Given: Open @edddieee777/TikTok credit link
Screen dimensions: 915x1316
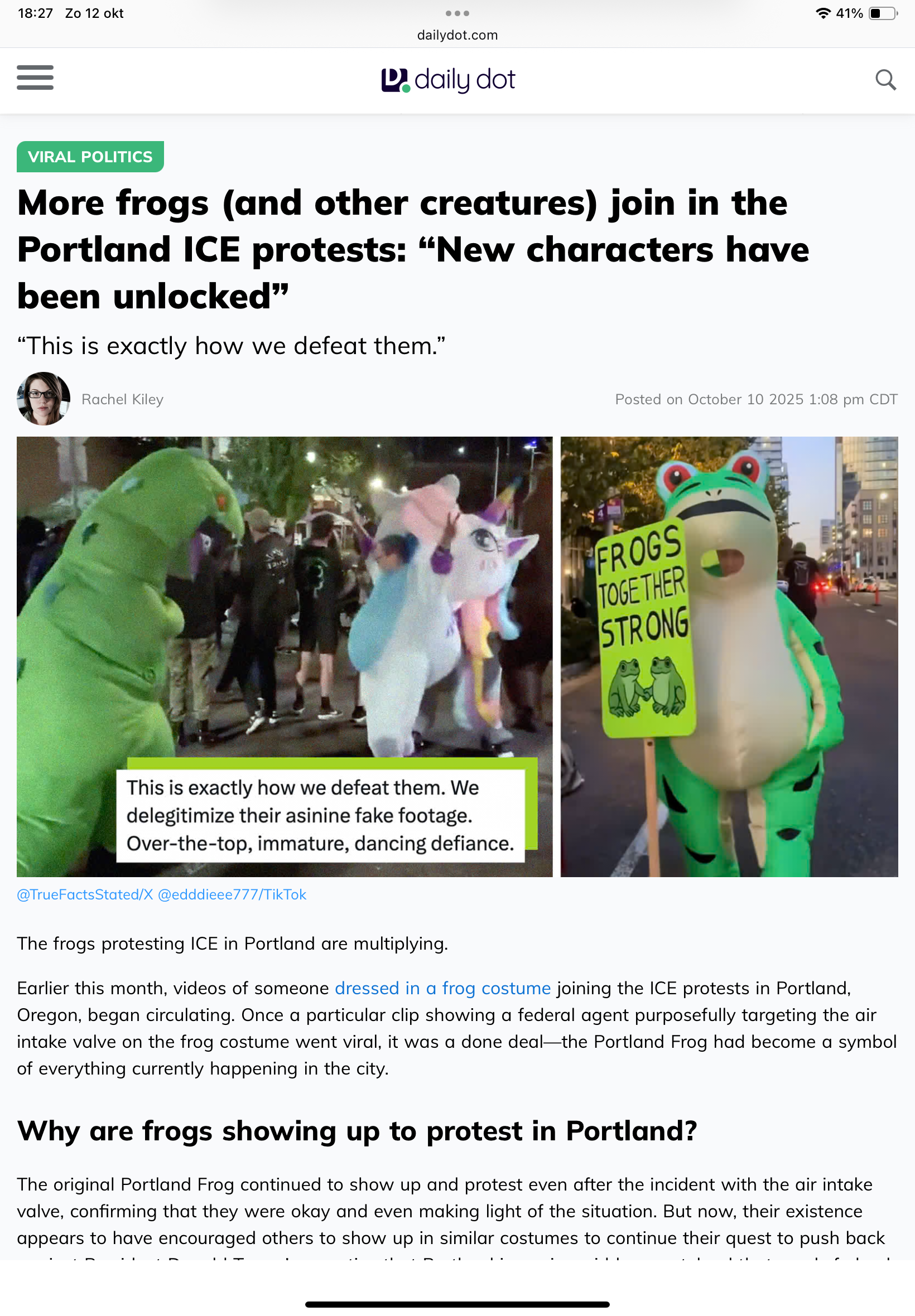Looking at the screenshot, I should pos(232,894).
